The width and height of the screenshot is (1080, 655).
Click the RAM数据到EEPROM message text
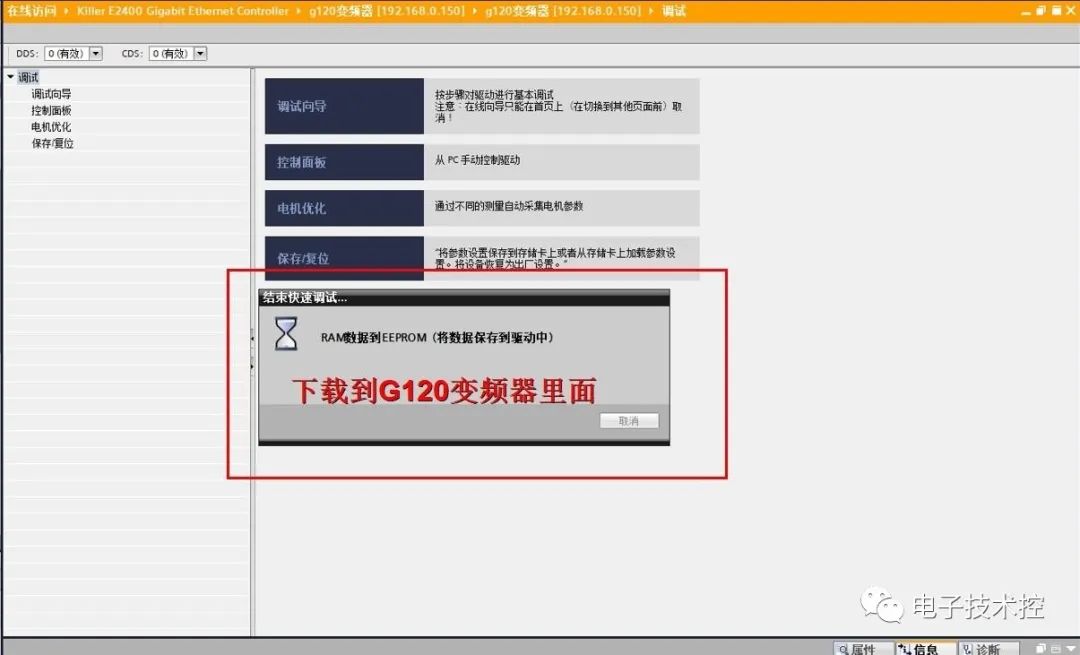pyautogui.click(x=437, y=337)
